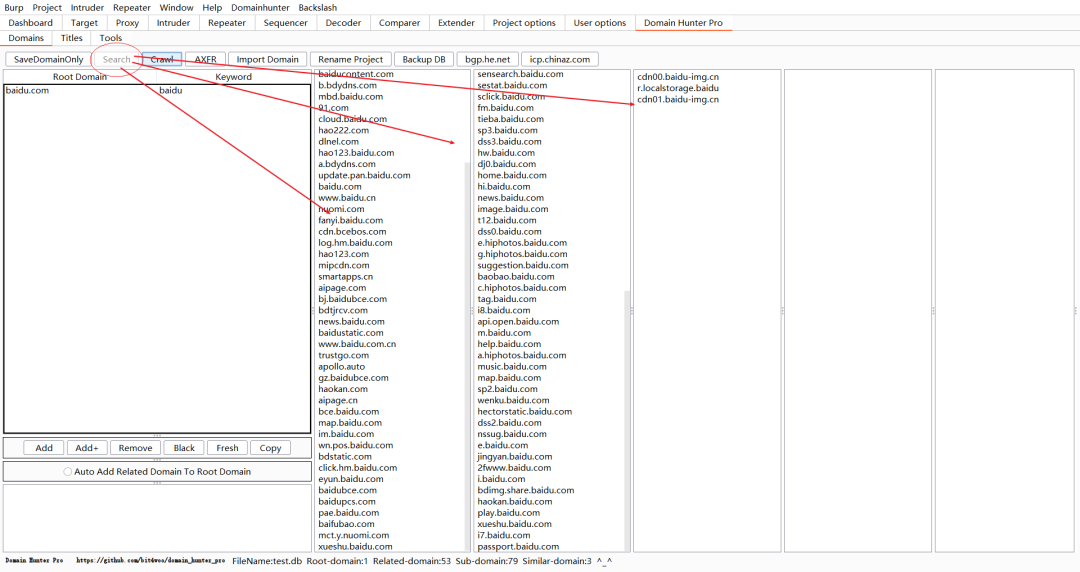Click the Import Domain button
Viewport: 1080px width, 572px height.
click(267, 59)
